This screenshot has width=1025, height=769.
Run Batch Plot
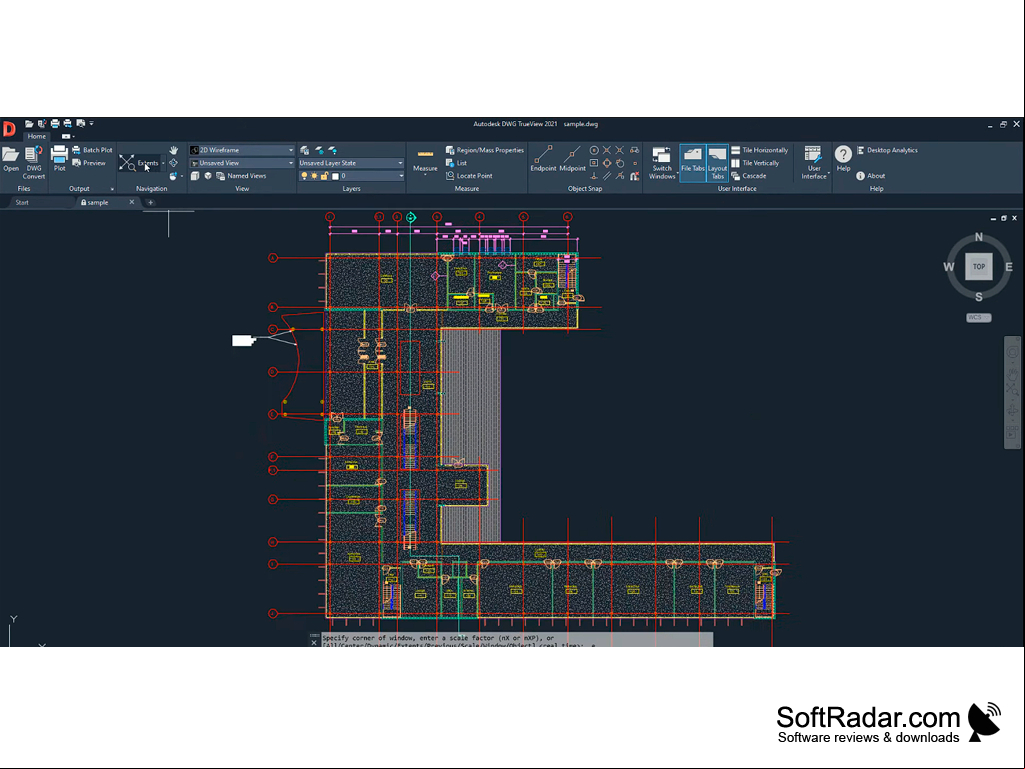point(92,150)
